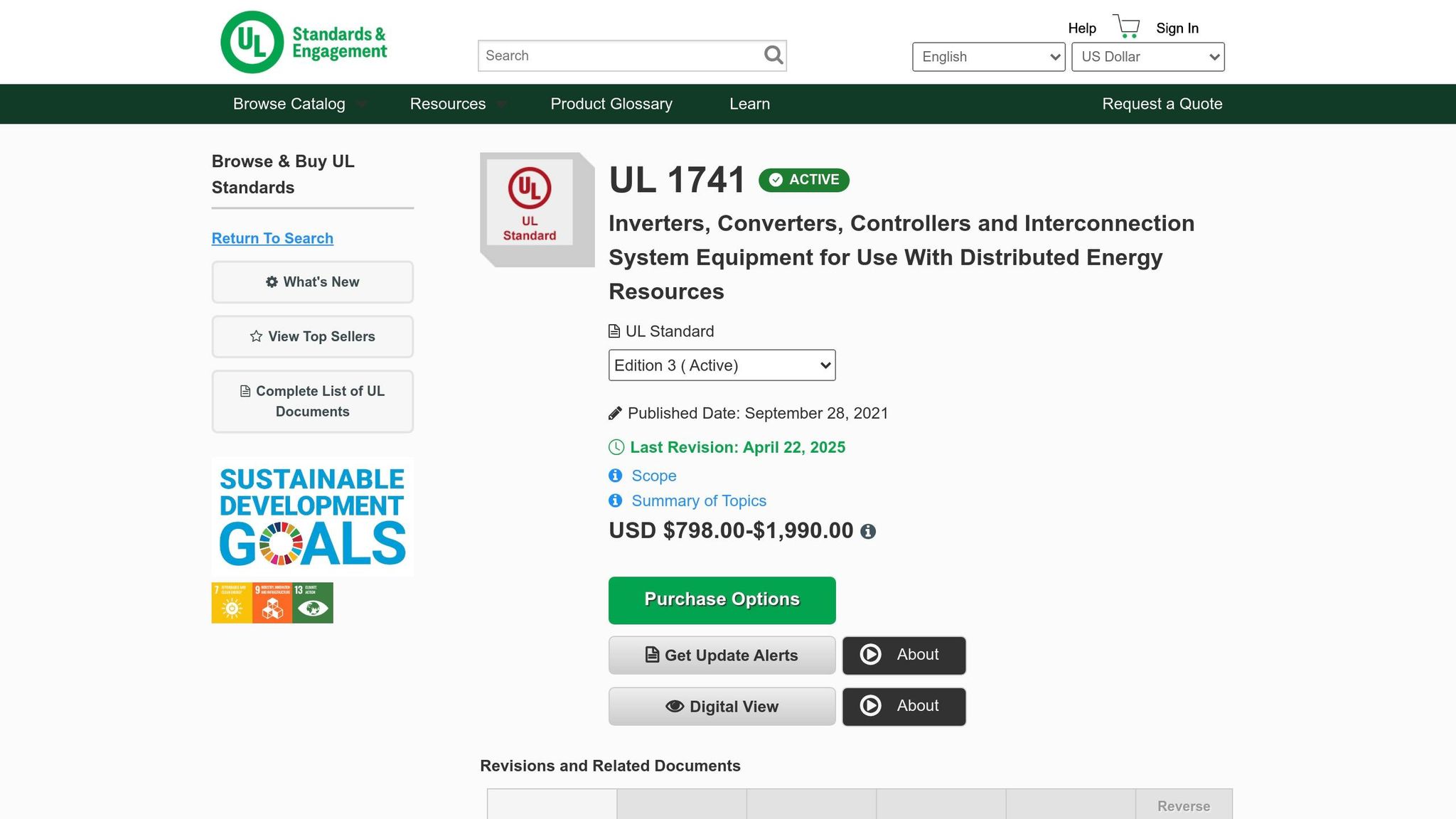Image resolution: width=1456 pixels, height=819 pixels.
Task: Open Product Glossary in navigation bar
Action: coord(611,104)
